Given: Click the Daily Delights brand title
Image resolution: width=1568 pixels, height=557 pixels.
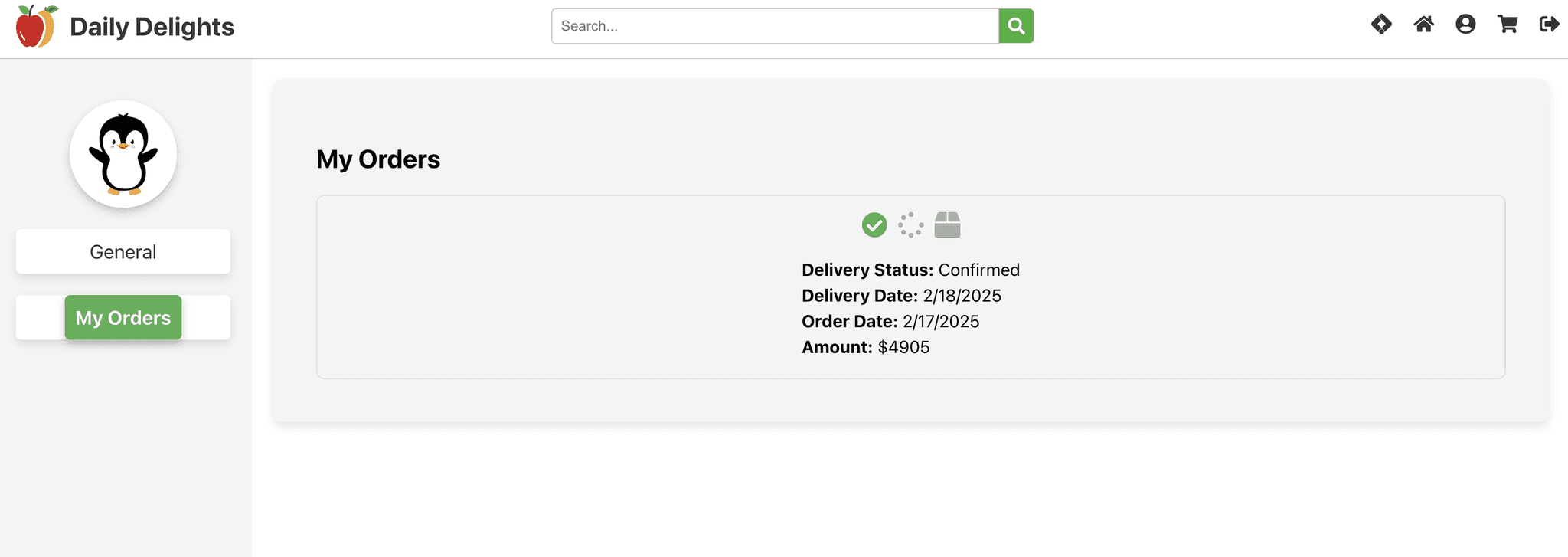Looking at the screenshot, I should pos(152,27).
